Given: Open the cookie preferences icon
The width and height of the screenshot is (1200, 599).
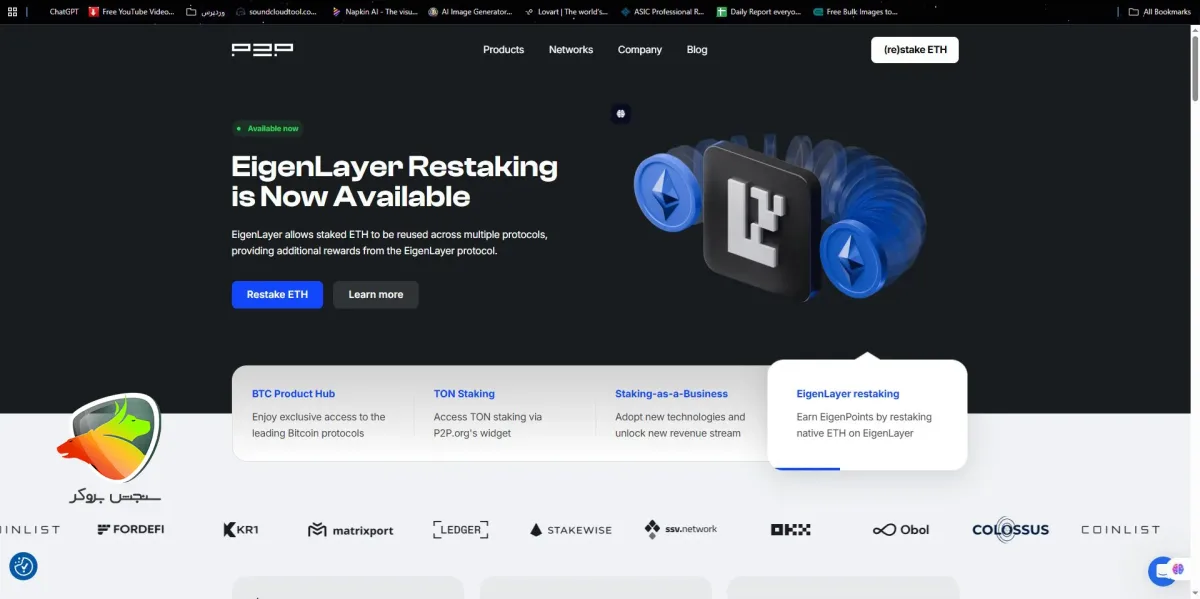Looking at the screenshot, I should 24,566.
